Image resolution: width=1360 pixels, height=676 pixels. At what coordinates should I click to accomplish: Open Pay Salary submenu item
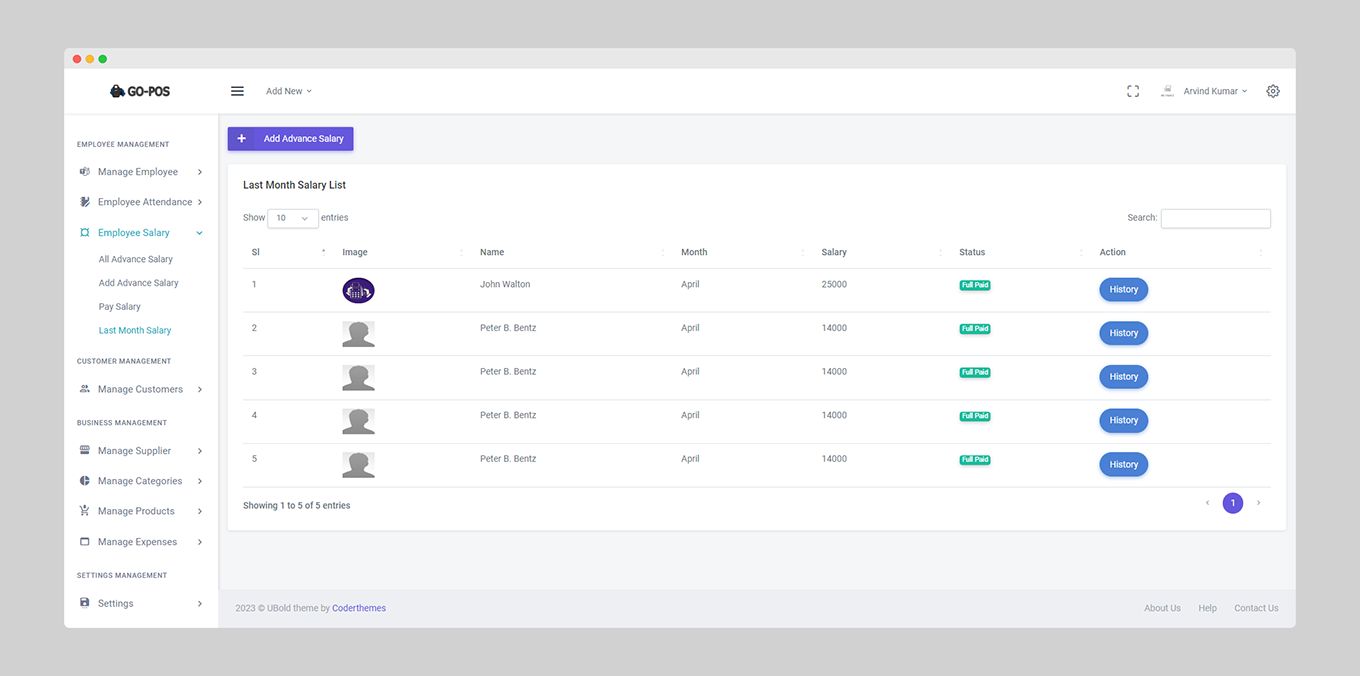[x=120, y=307]
